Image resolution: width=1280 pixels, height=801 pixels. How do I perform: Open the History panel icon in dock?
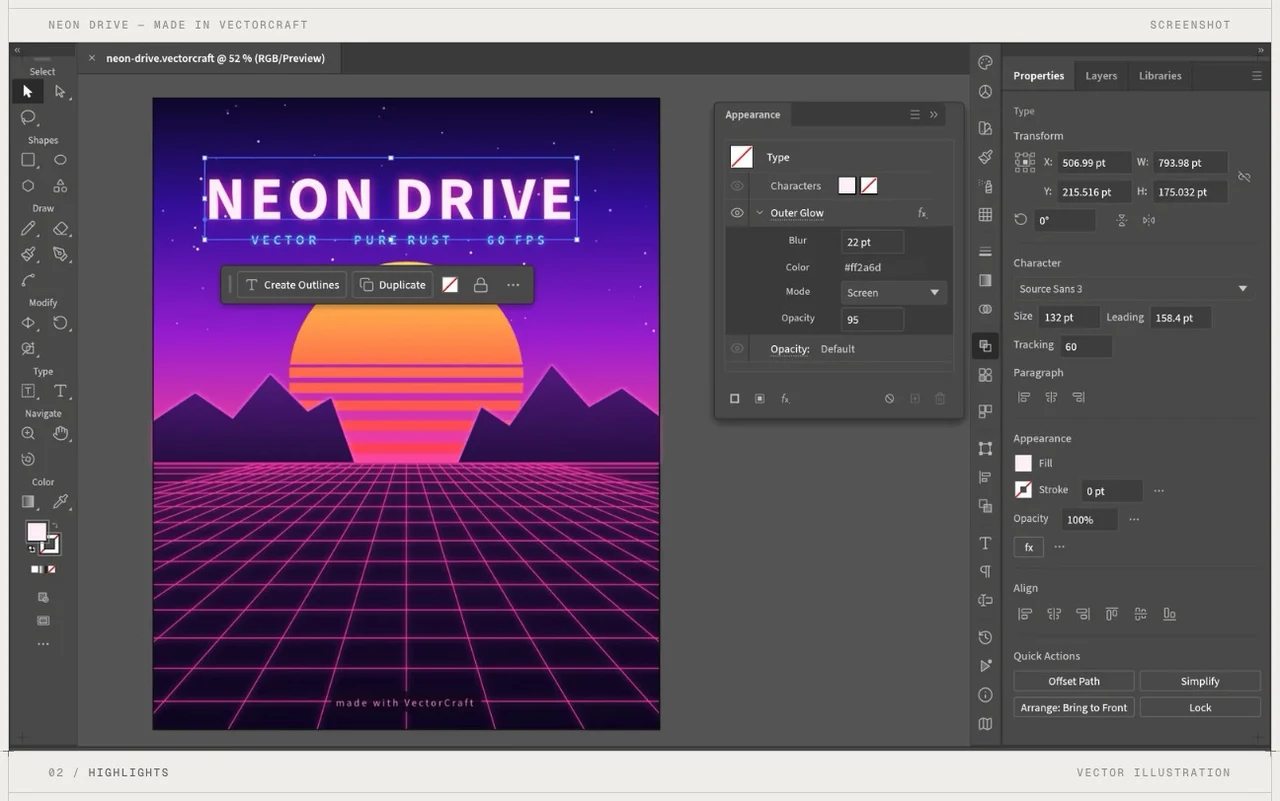coord(985,638)
